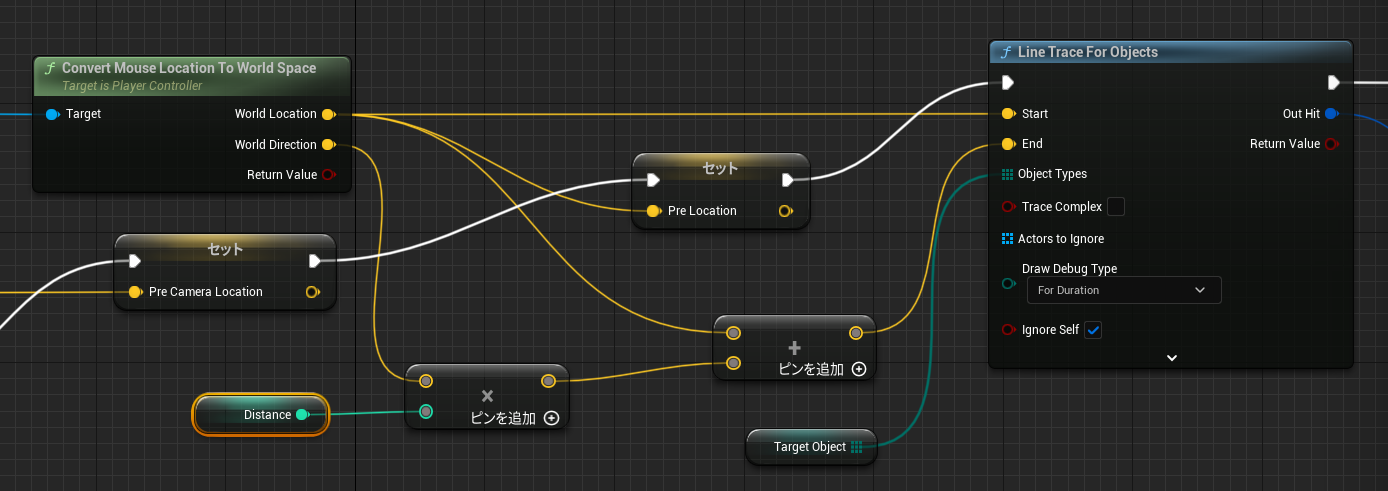Click the add node's bottom input pin
The width and height of the screenshot is (1388, 491).
pyautogui.click(x=734, y=363)
